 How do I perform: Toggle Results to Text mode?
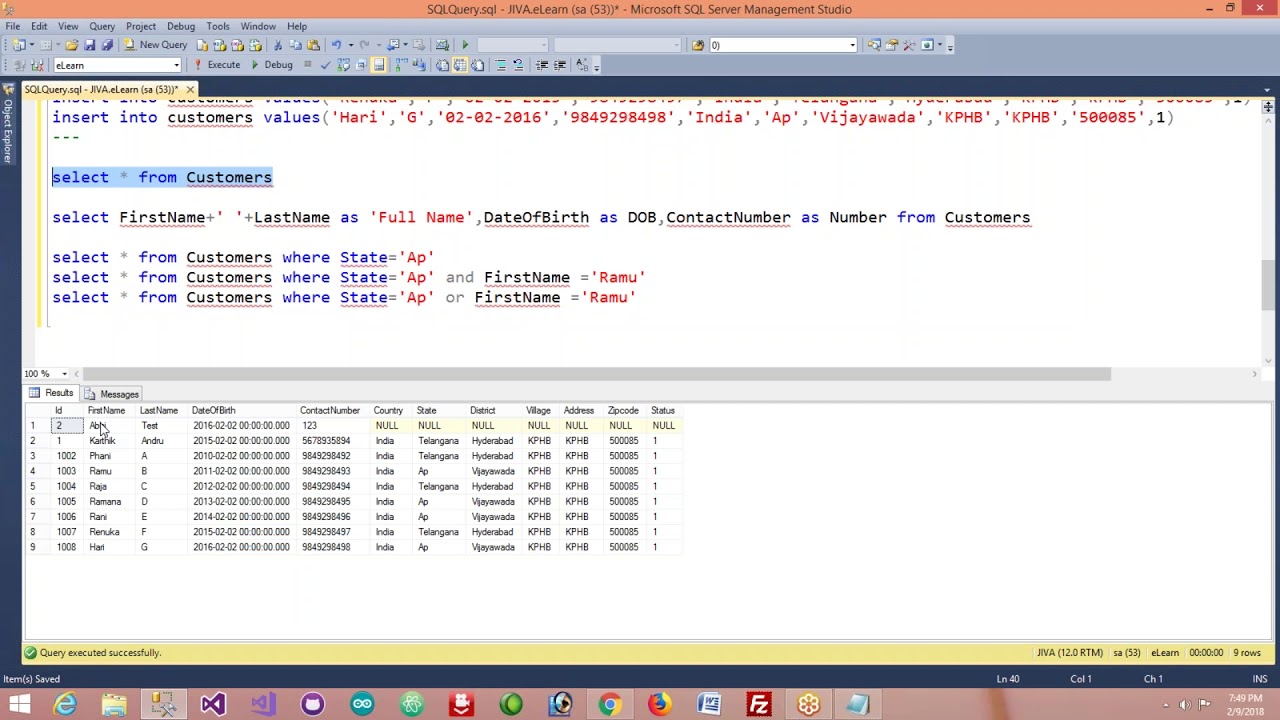tap(443, 65)
